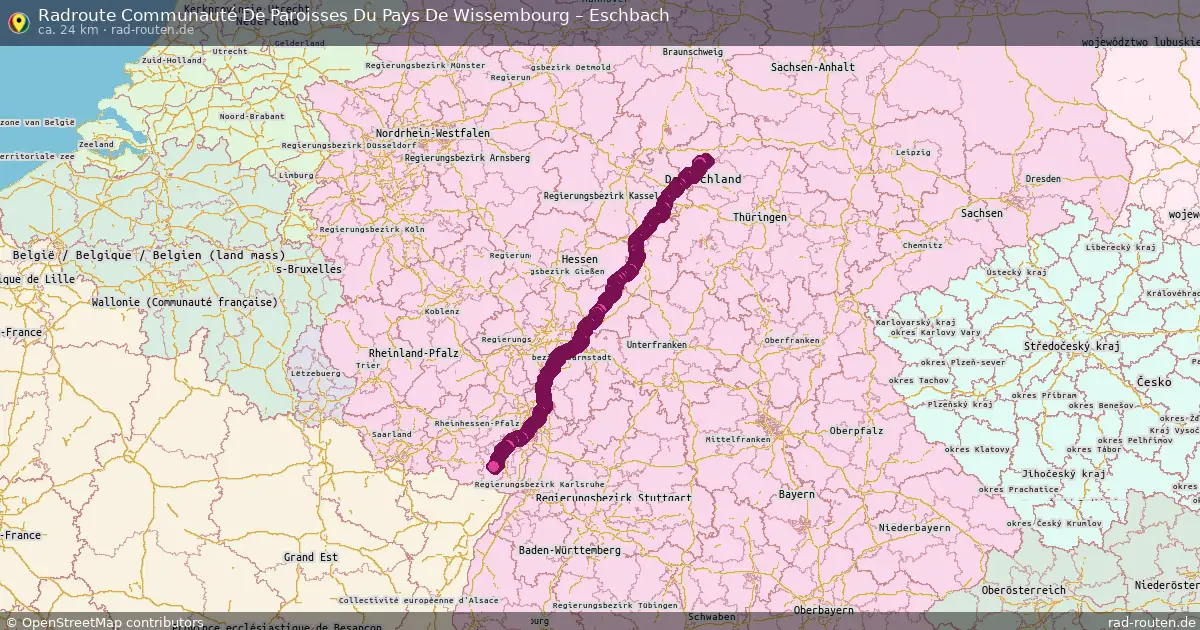The height and width of the screenshot is (630, 1200).
Task: Click the Thüringen map label
Action: point(760,217)
